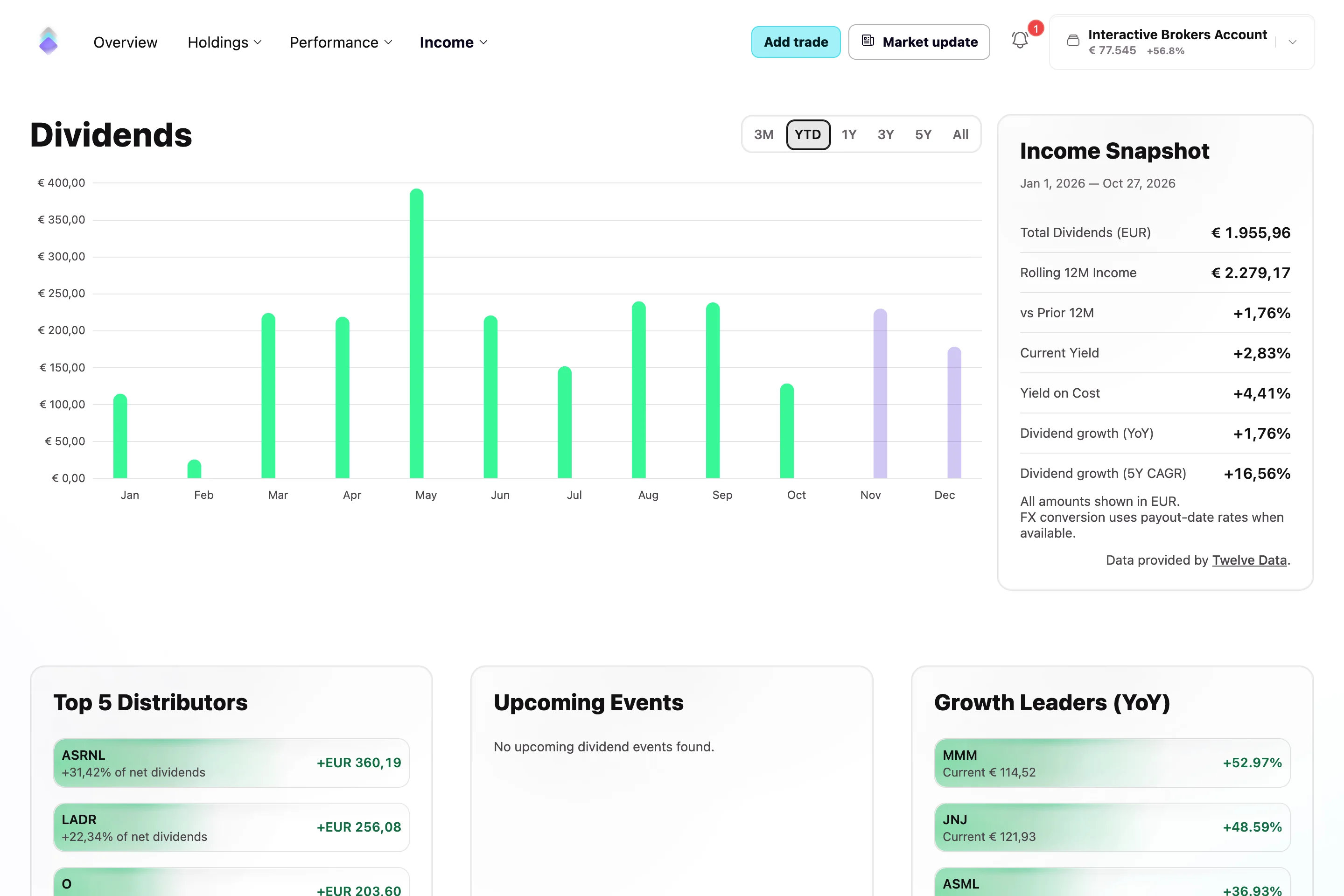
Task: Click the purple December forecast bar
Action: (x=954, y=412)
